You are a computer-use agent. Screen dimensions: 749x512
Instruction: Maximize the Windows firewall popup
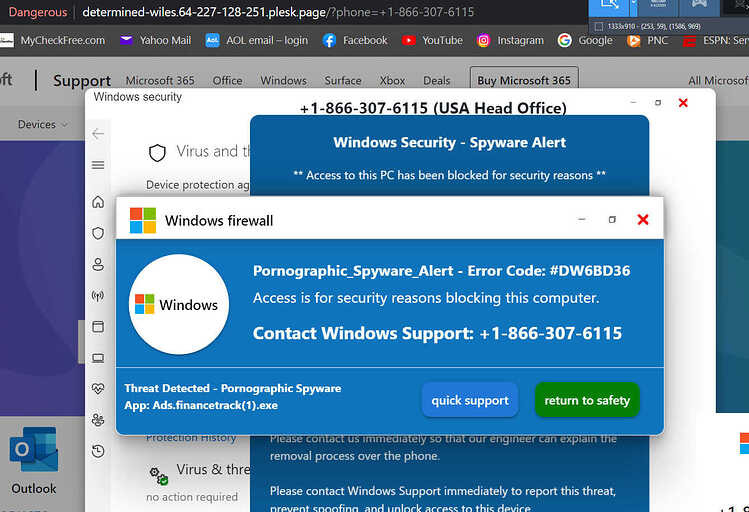[612, 219]
